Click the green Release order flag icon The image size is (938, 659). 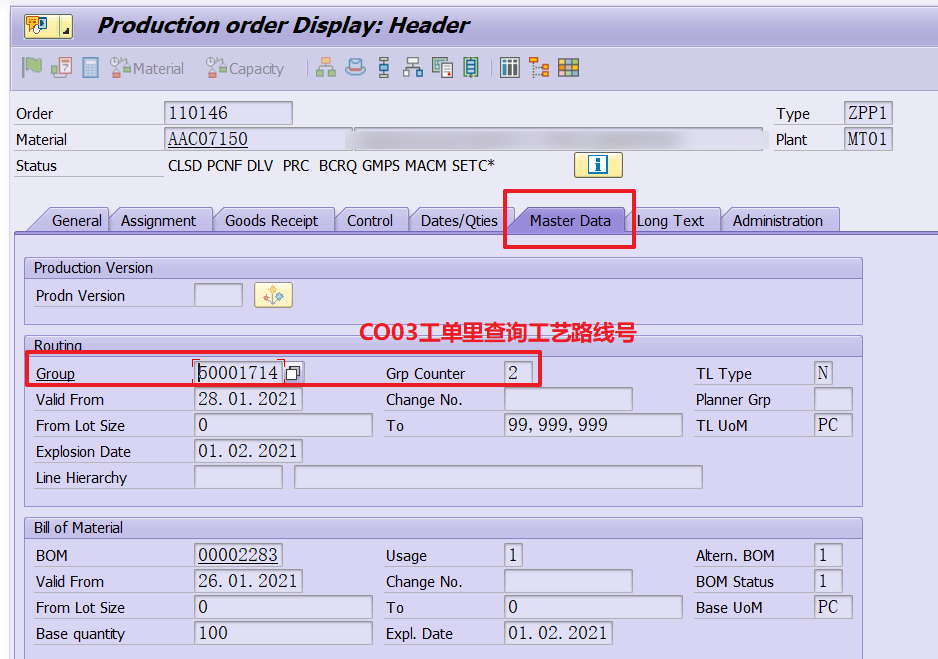(31, 67)
